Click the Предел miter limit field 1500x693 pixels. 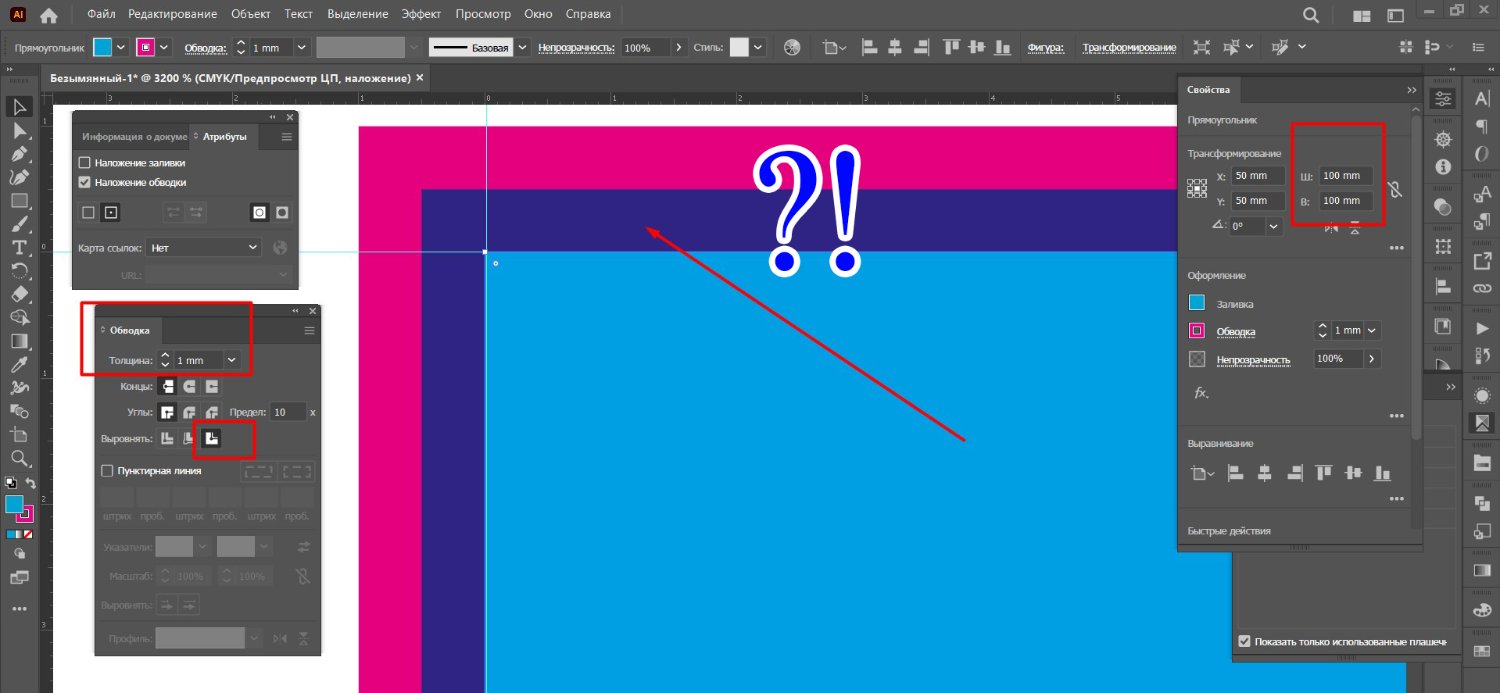[288, 412]
